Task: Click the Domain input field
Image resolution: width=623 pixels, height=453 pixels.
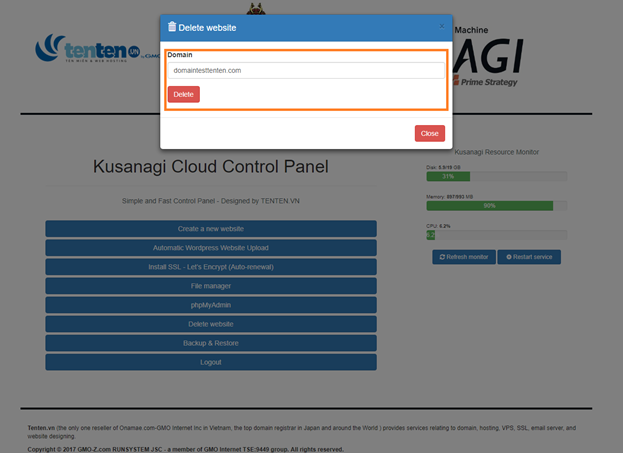Action: (306, 70)
